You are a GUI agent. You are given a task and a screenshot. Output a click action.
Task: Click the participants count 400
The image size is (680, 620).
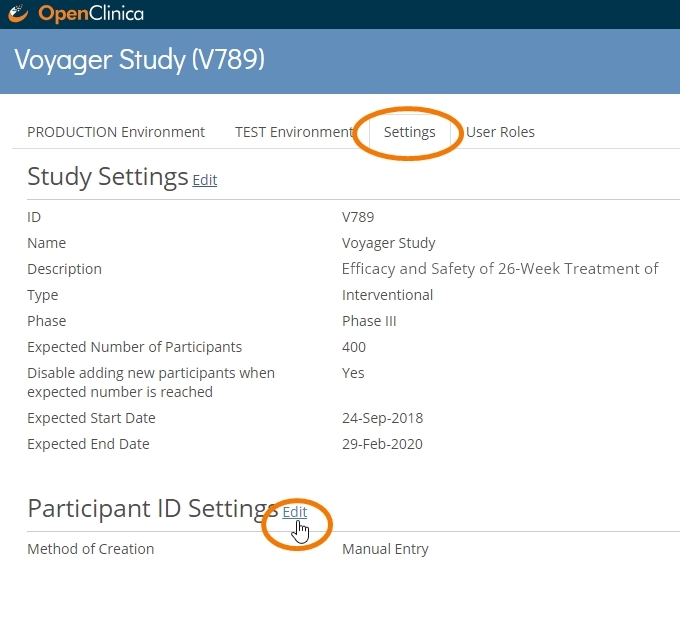pos(354,347)
